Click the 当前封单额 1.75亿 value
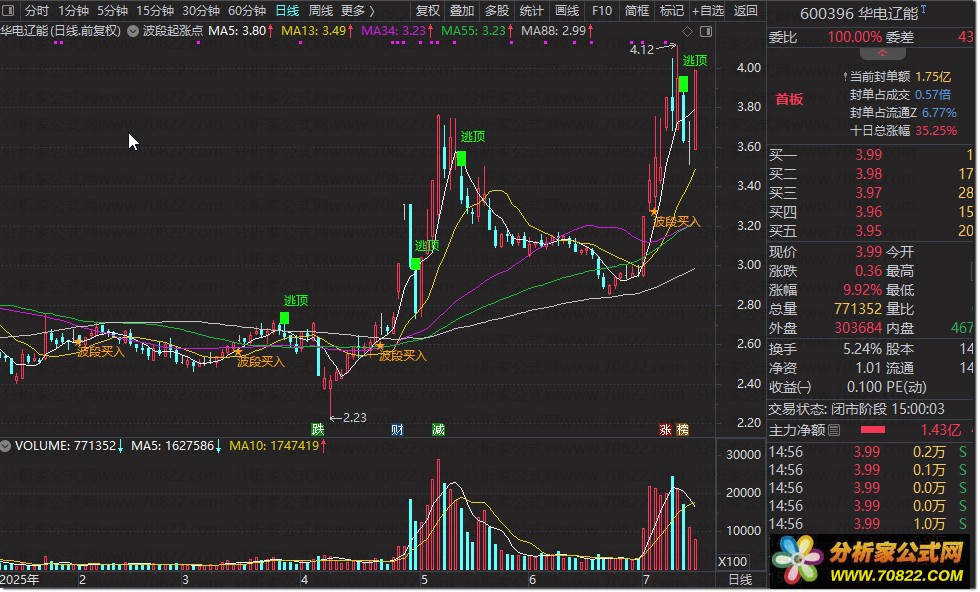The image size is (980, 592). tap(932, 76)
